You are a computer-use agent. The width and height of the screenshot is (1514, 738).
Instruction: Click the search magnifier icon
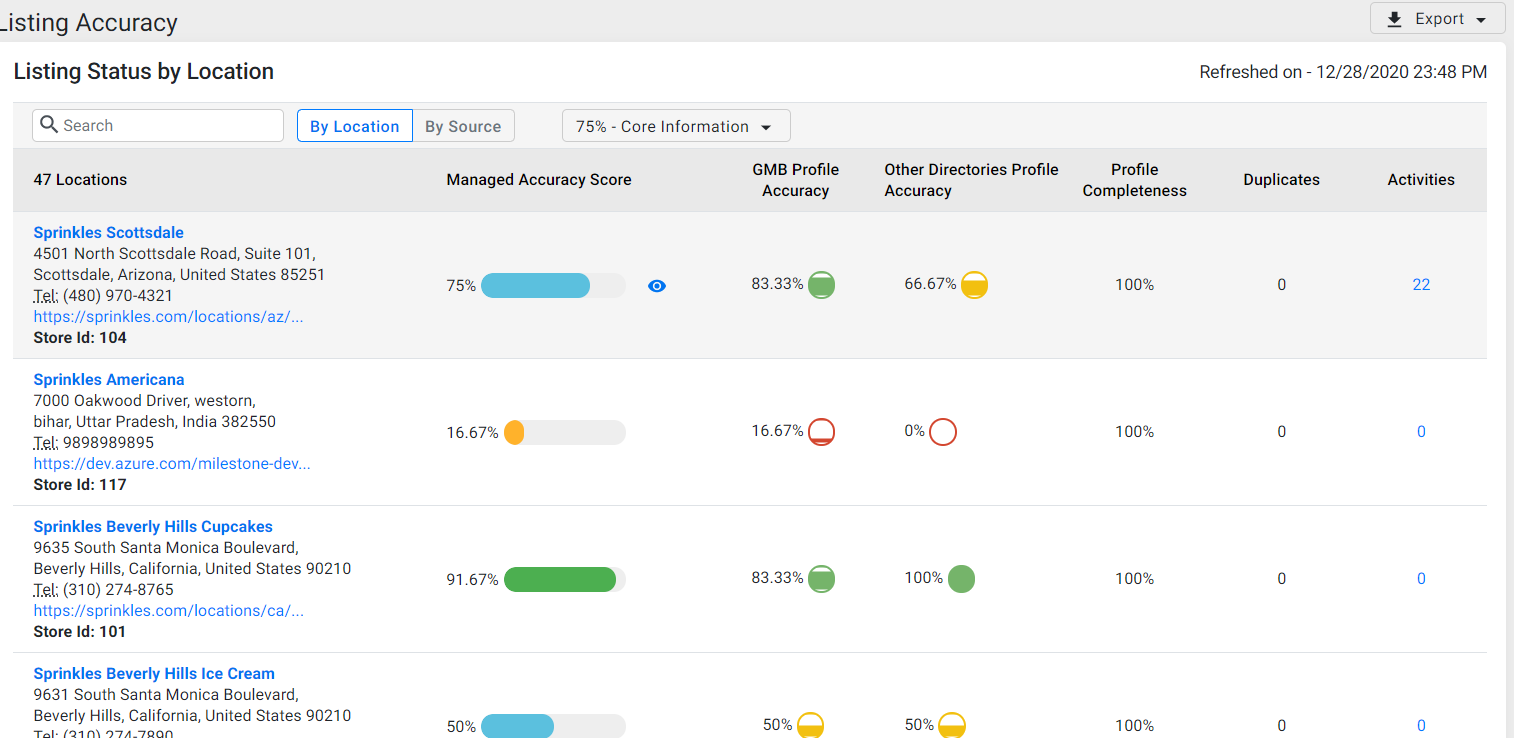coord(49,125)
